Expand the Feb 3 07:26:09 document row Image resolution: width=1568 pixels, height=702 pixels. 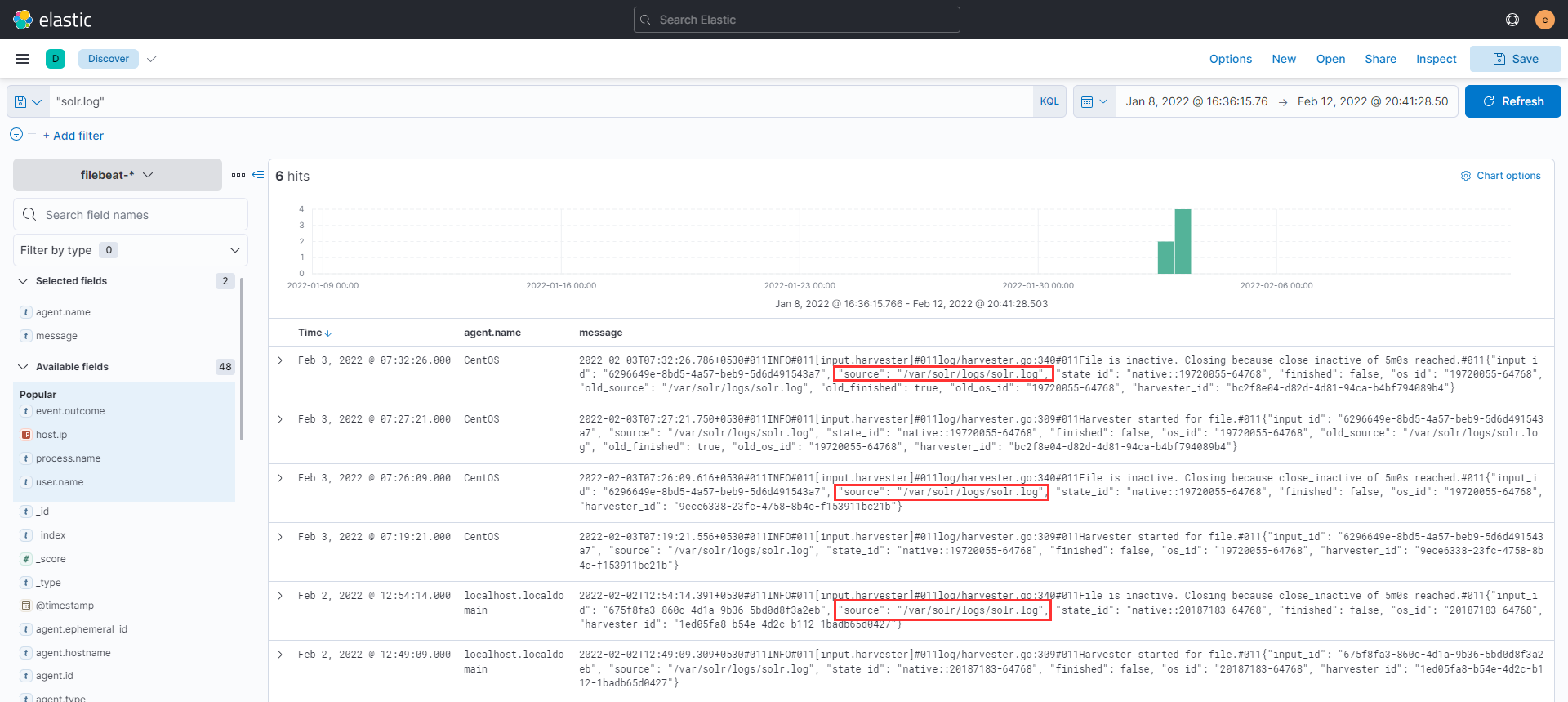click(280, 478)
